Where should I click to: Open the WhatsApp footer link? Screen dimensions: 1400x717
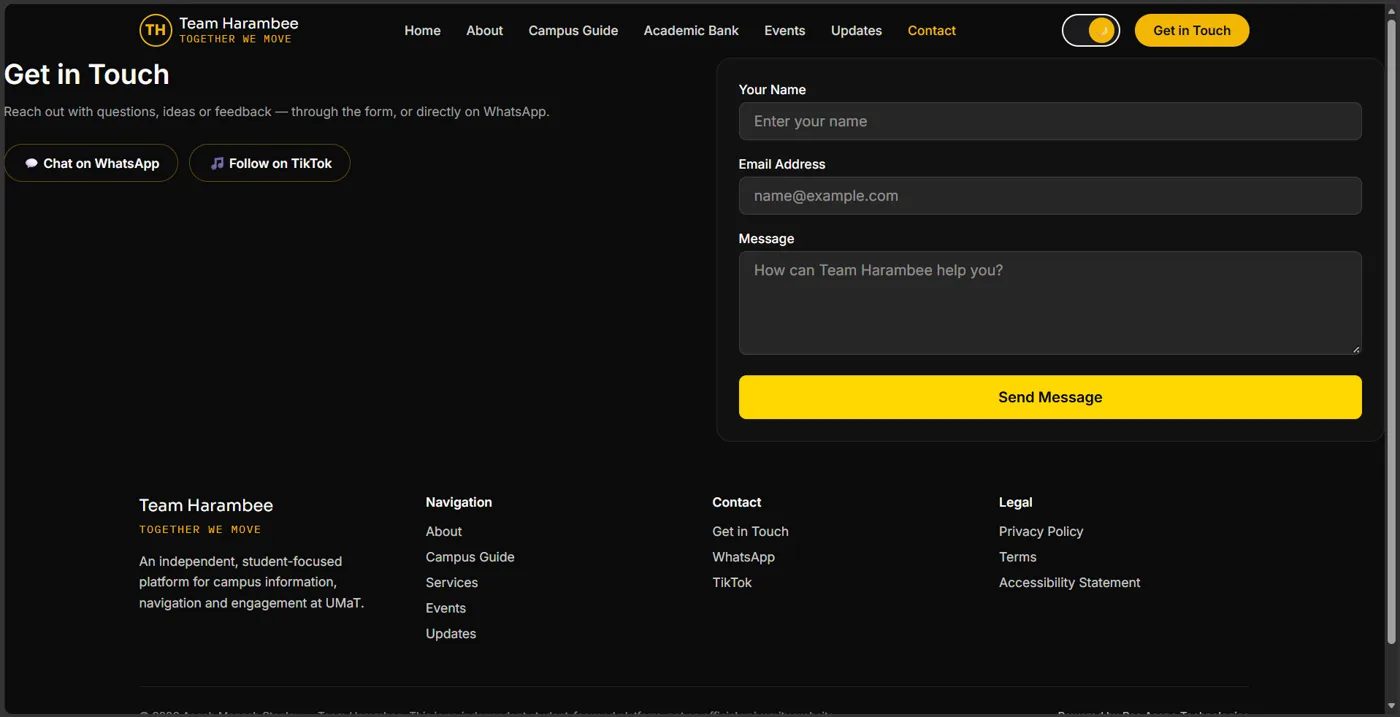coord(743,557)
